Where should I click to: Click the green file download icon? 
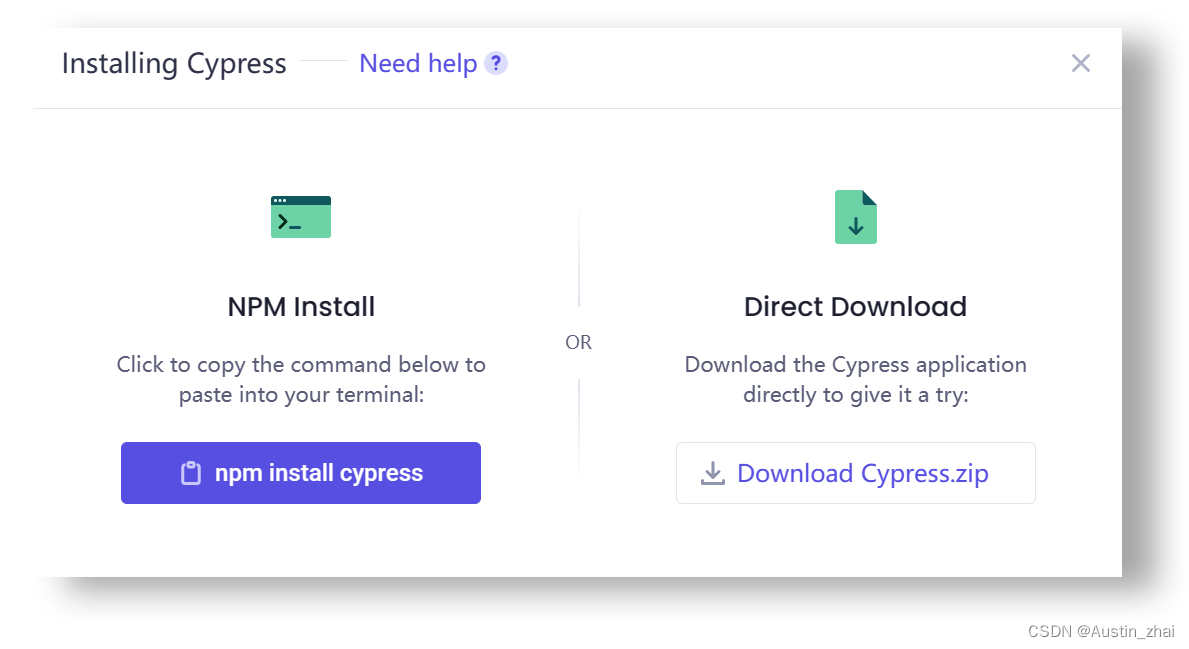pyautogui.click(x=855, y=217)
